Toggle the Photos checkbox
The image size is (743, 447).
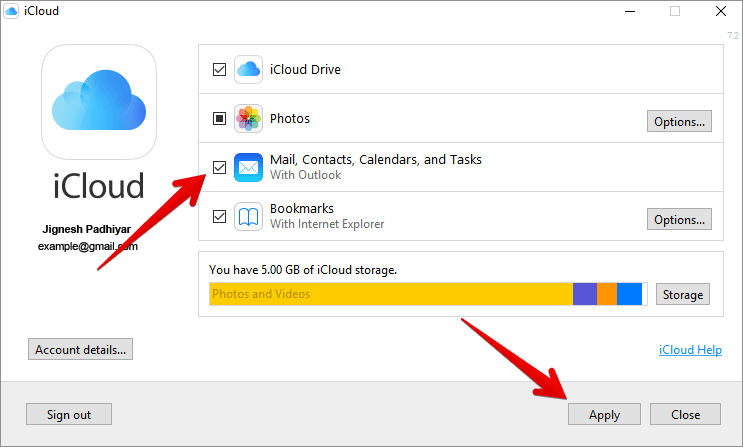click(x=219, y=119)
